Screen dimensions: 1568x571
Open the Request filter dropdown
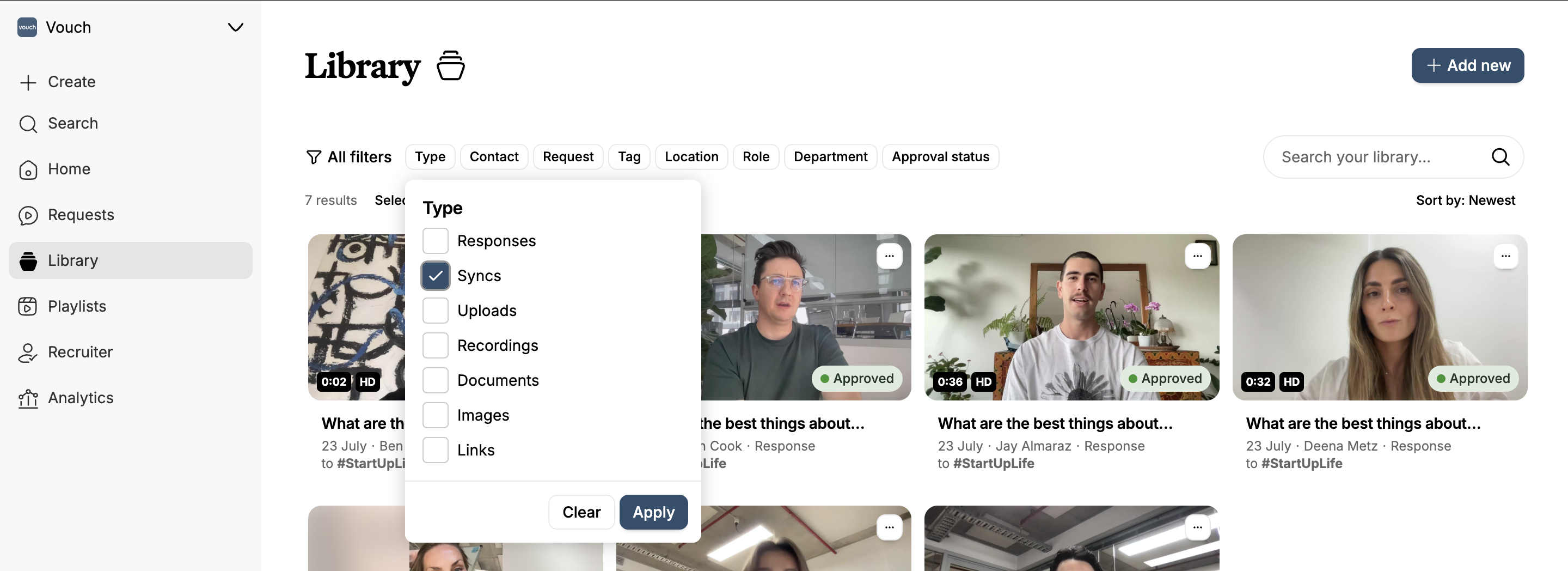568,156
